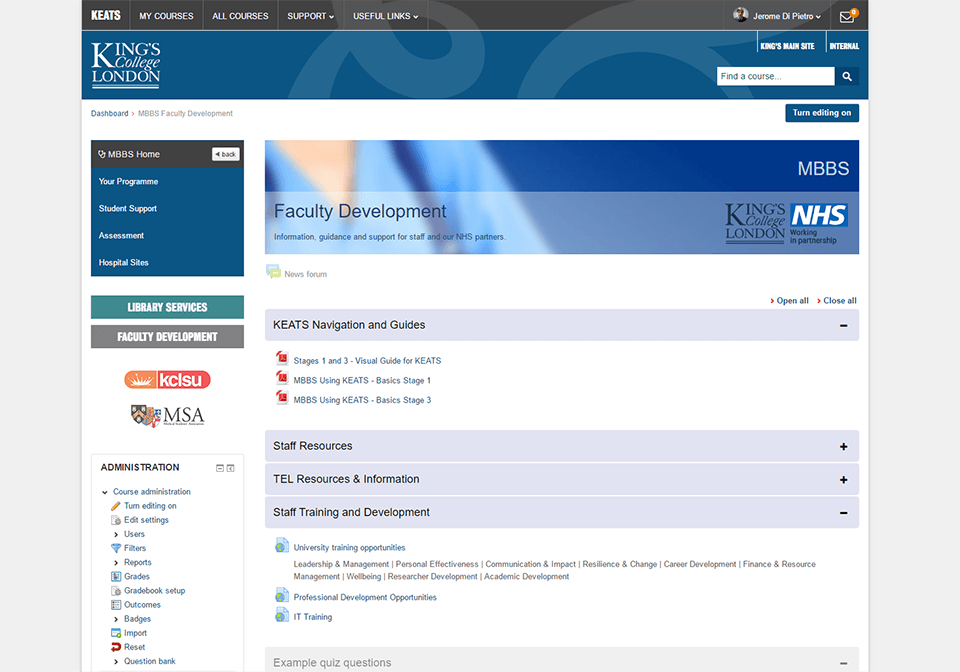
Task: Click the NHS partnership logo in banner
Action: (x=819, y=223)
